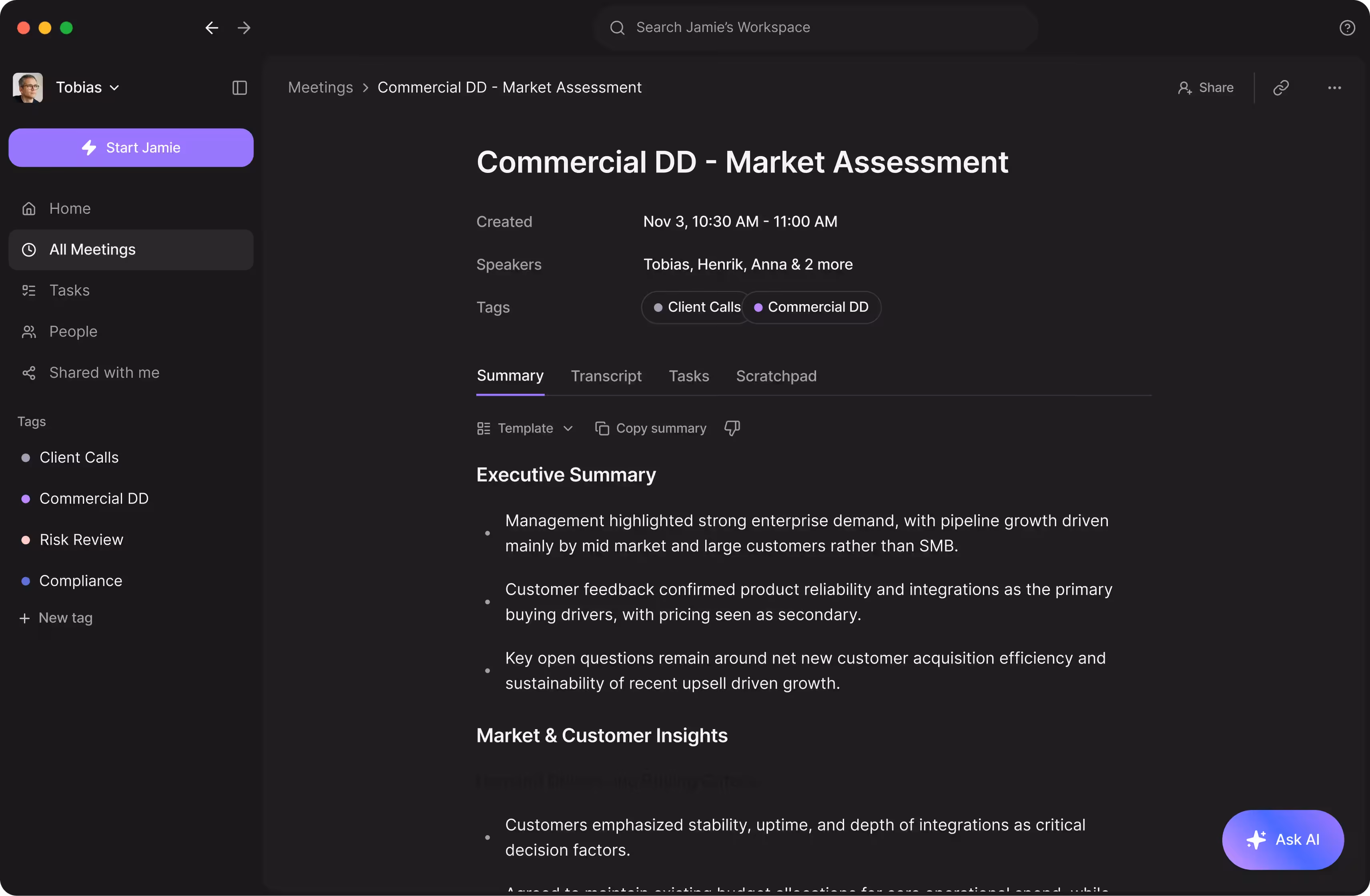This screenshot has width=1370, height=896.
Task: Click the Executive Summary heading
Action: point(566,475)
